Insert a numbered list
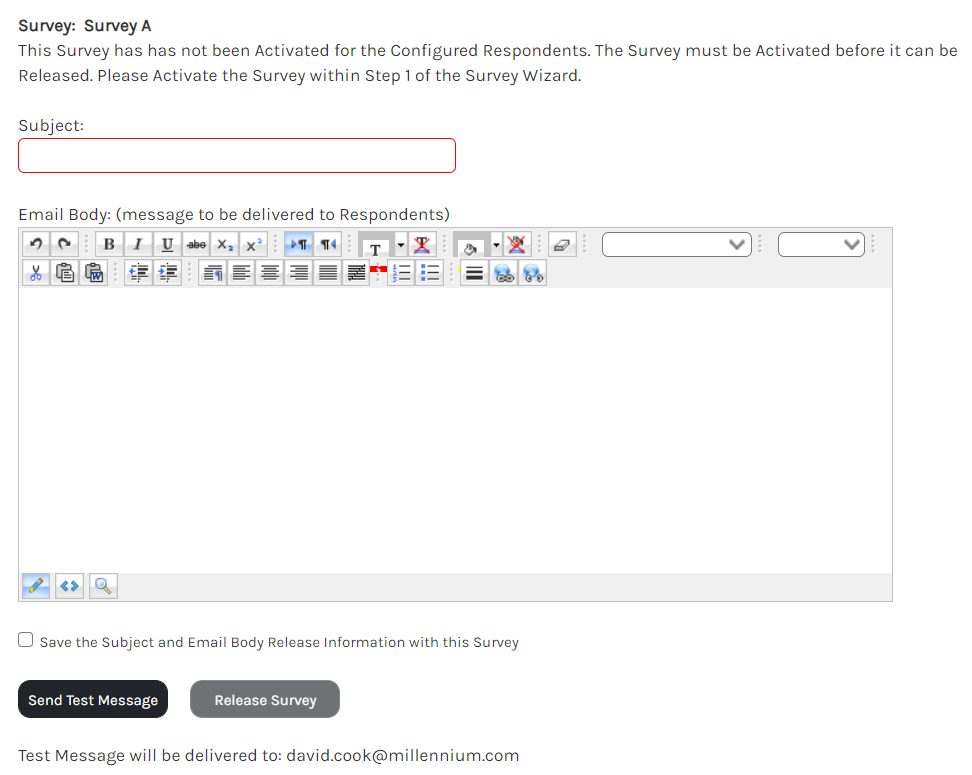 [402, 273]
